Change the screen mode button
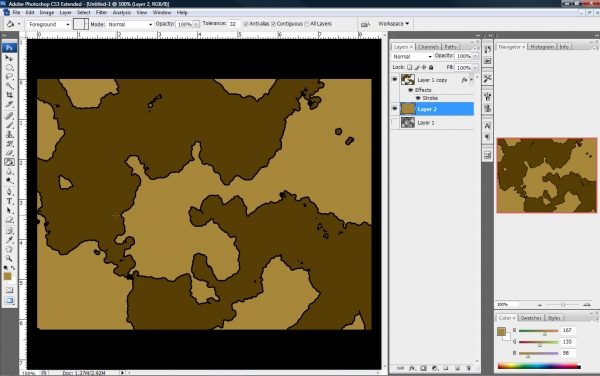This screenshot has width=600, height=376. tap(9, 301)
